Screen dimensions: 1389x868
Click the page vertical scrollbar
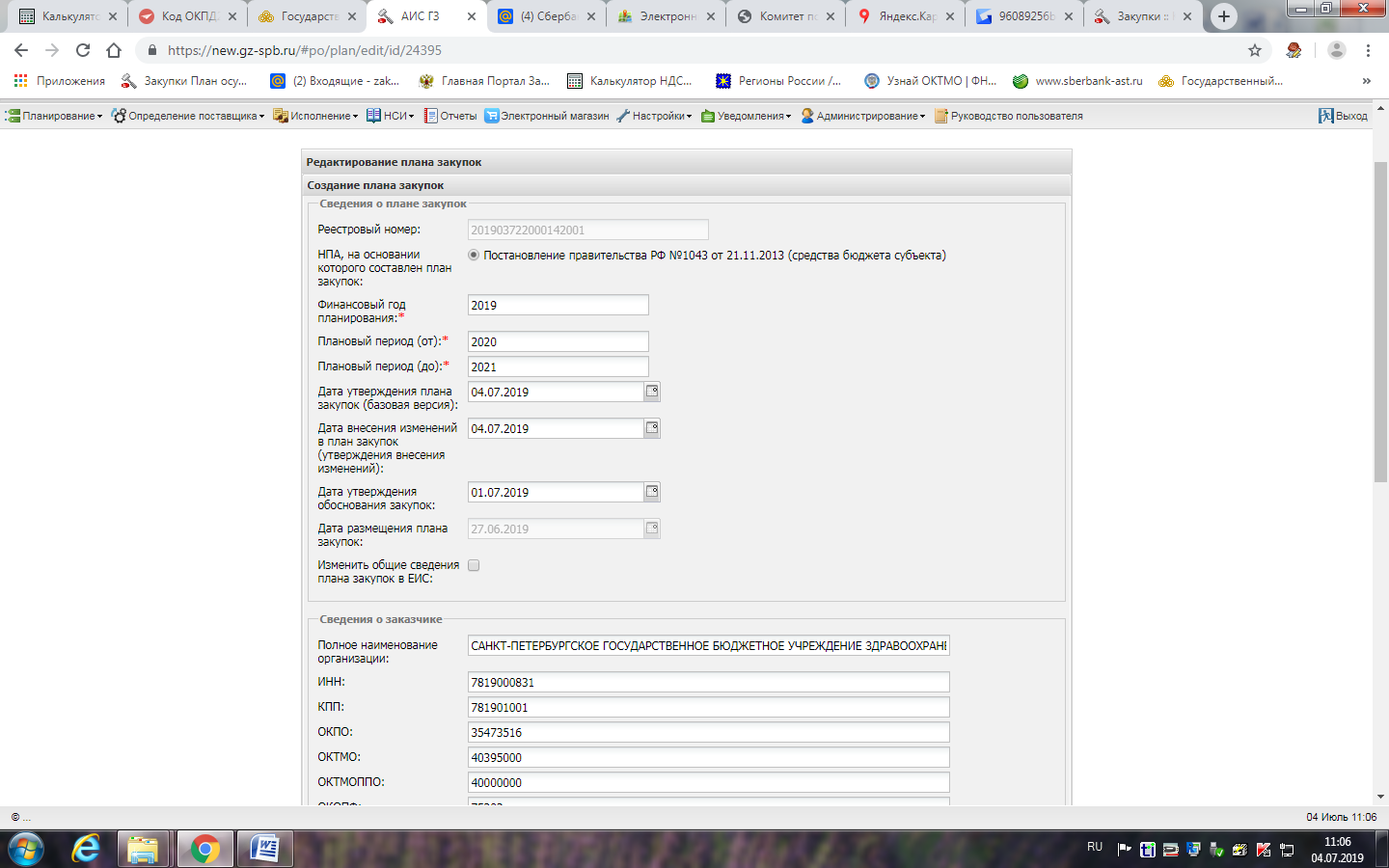point(1380,322)
